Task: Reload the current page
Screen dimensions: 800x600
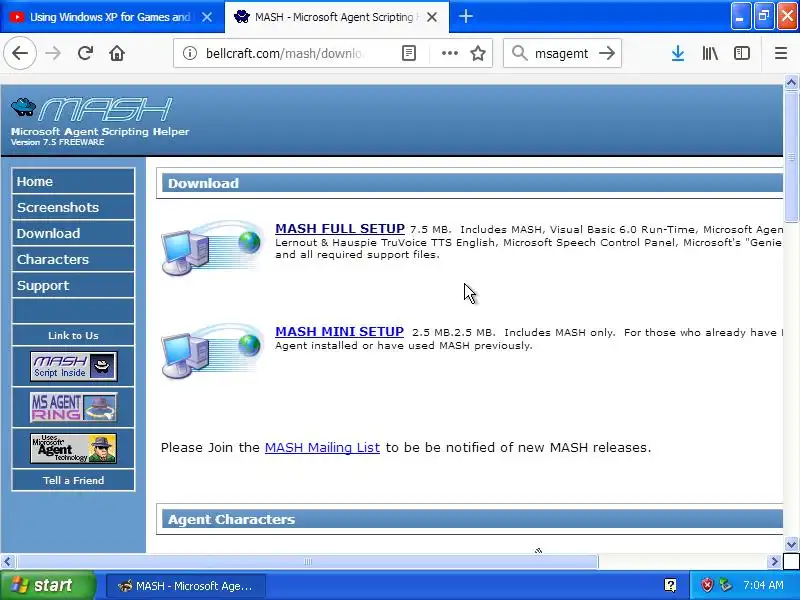Action: pyautogui.click(x=85, y=53)
